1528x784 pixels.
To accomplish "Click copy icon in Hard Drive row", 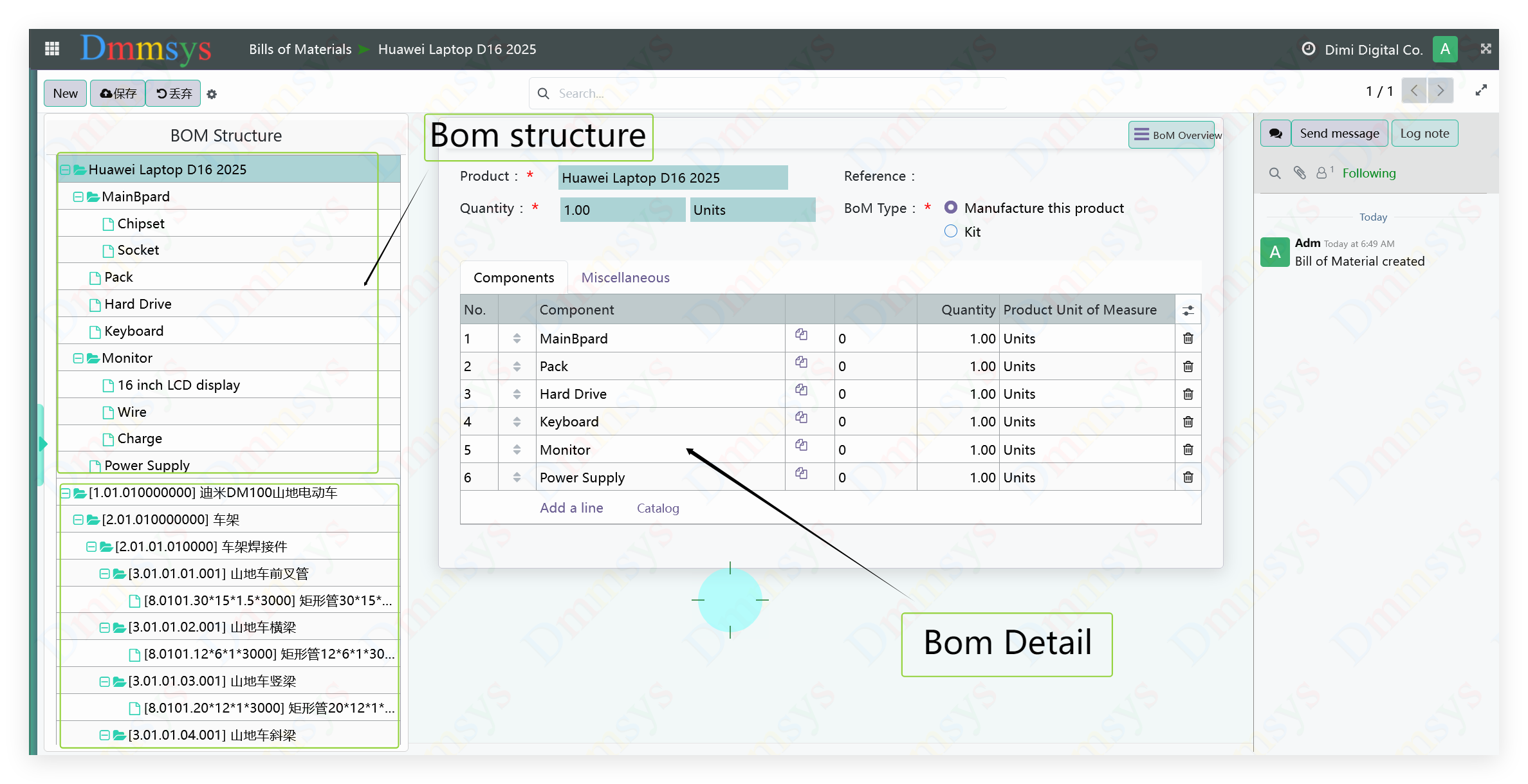I will pyautogui.click(x=801, y=390).
